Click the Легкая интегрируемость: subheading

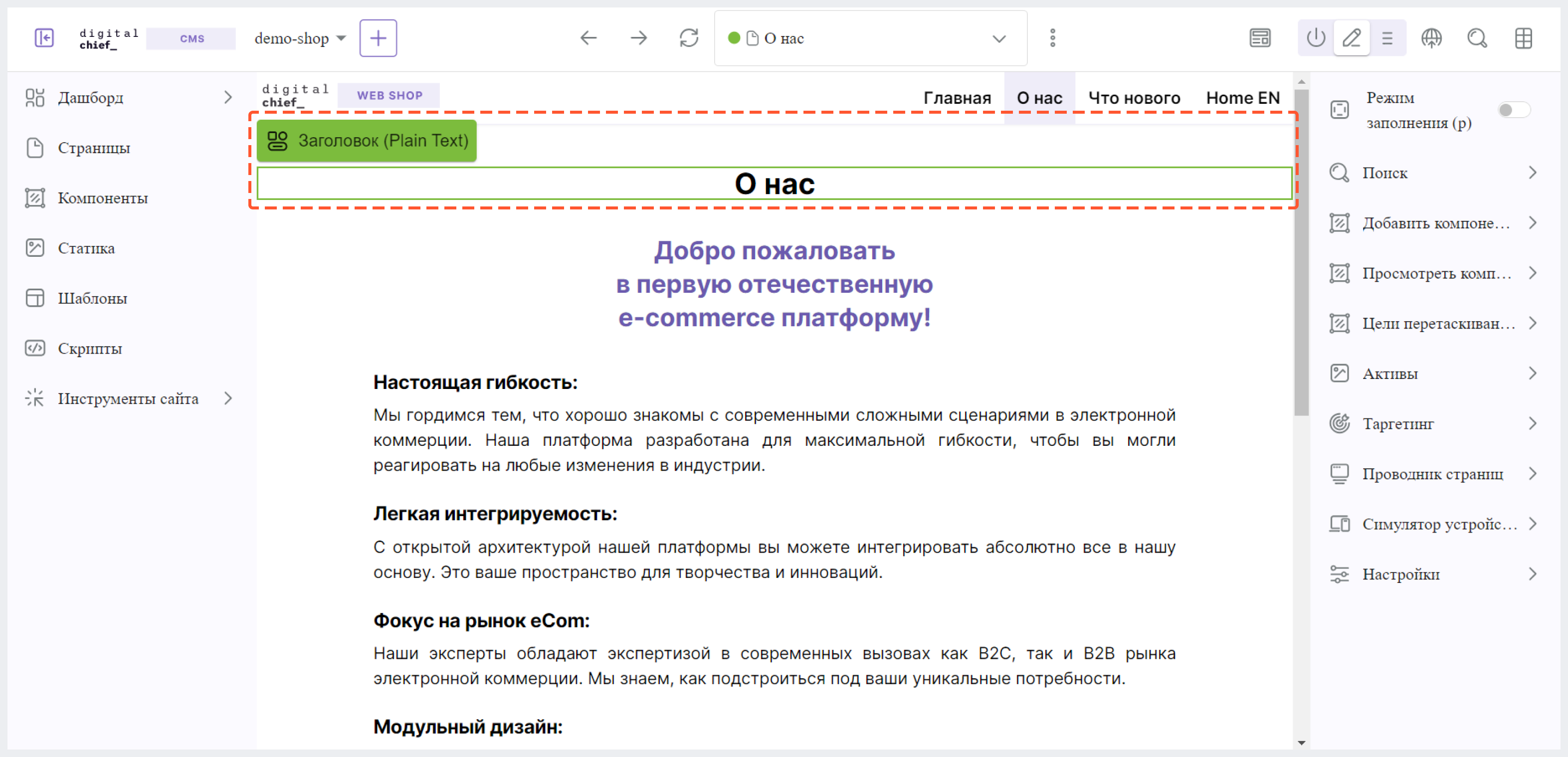click(x=495, y=514)
